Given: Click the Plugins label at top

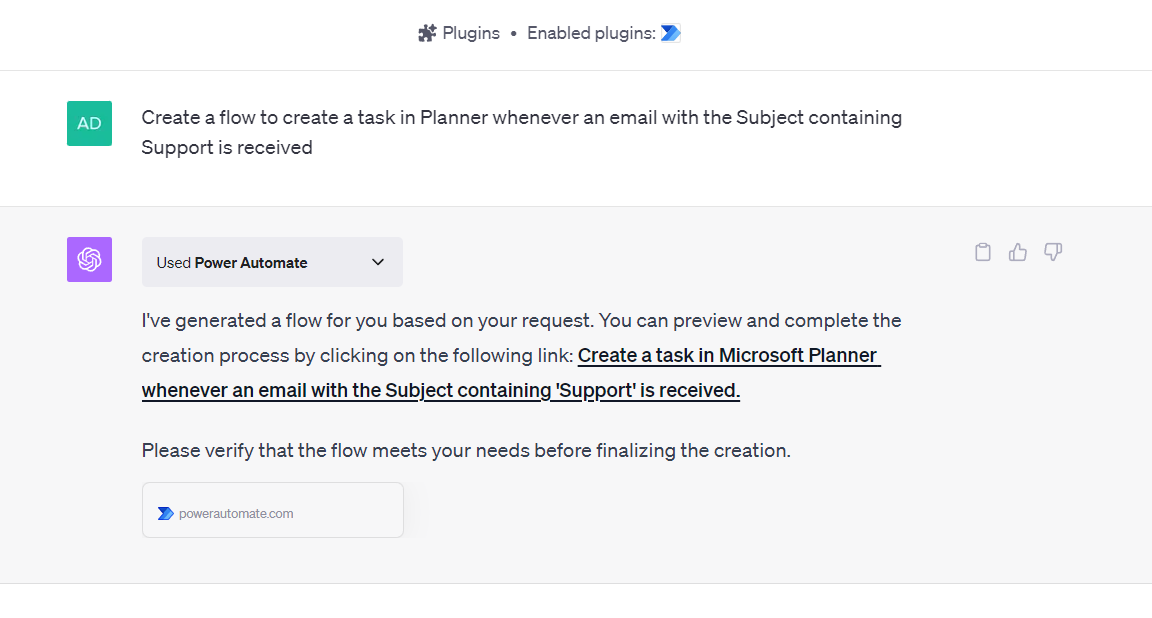Looking at the screenshot, I should click(x=471, y=33).
